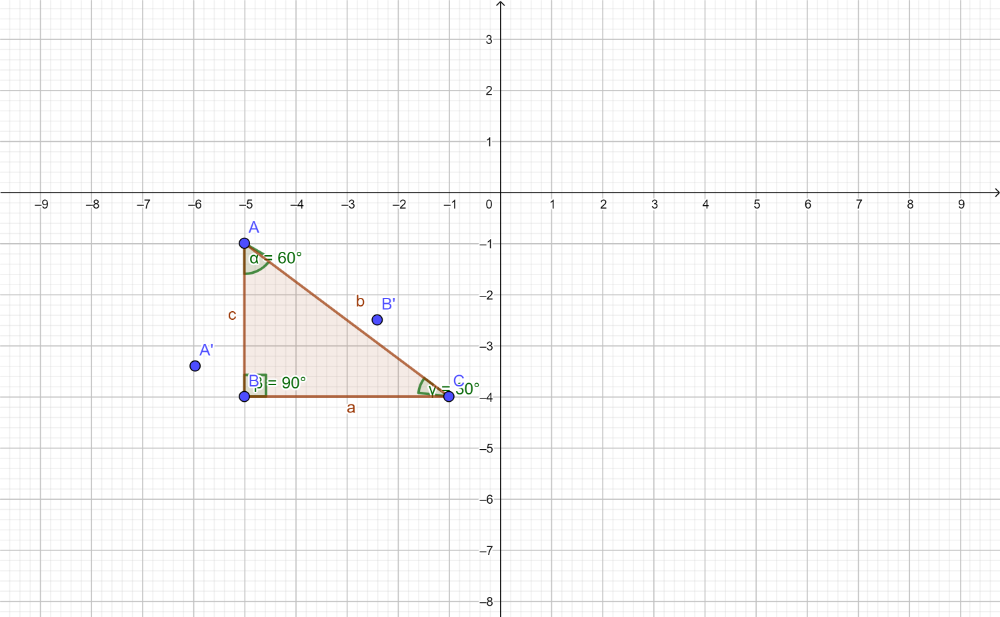Select point C of the triangle

448,396
